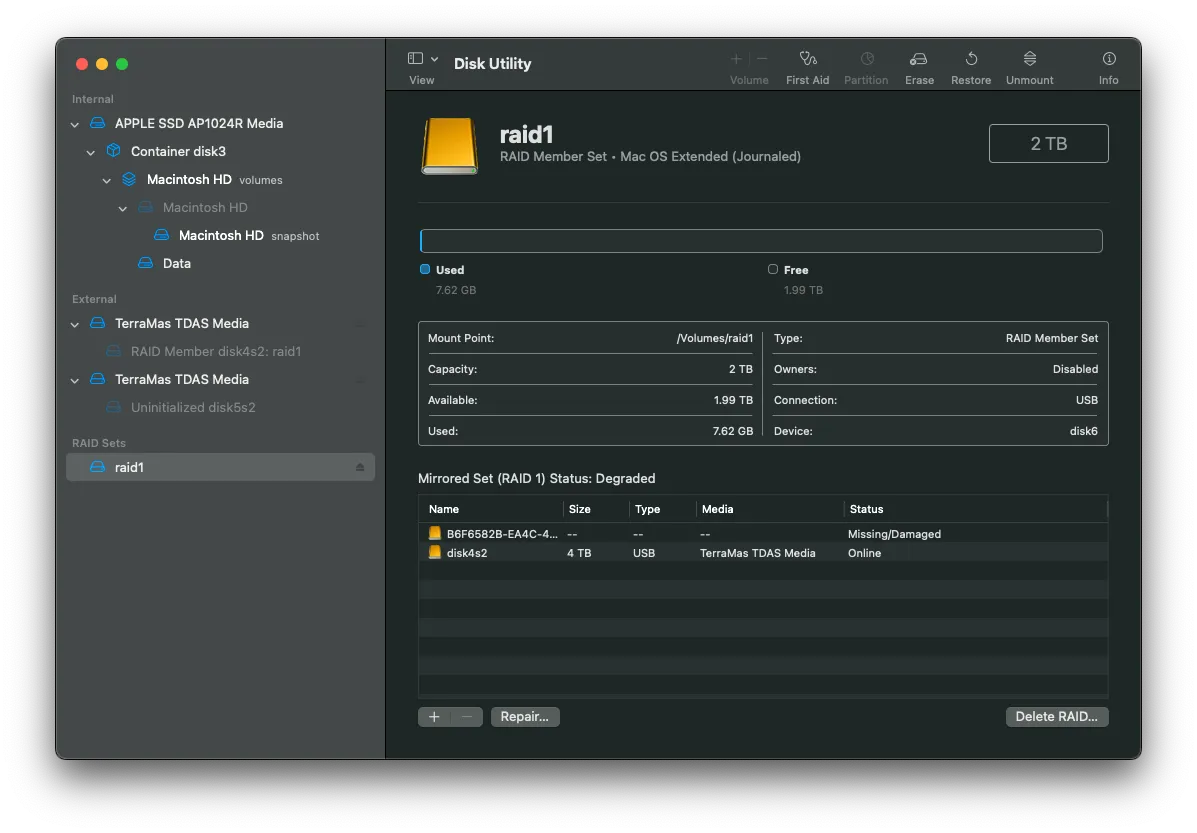Click the Delete RAID... button
1197x833 pixels.
pyautogui.click(x=1056, y=717)
